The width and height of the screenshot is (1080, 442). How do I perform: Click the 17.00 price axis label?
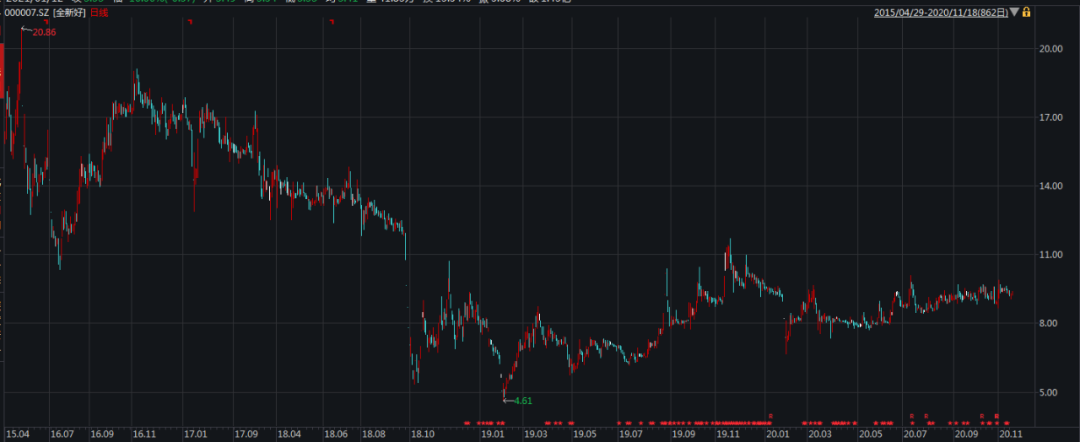click(x=1050, y=118)
